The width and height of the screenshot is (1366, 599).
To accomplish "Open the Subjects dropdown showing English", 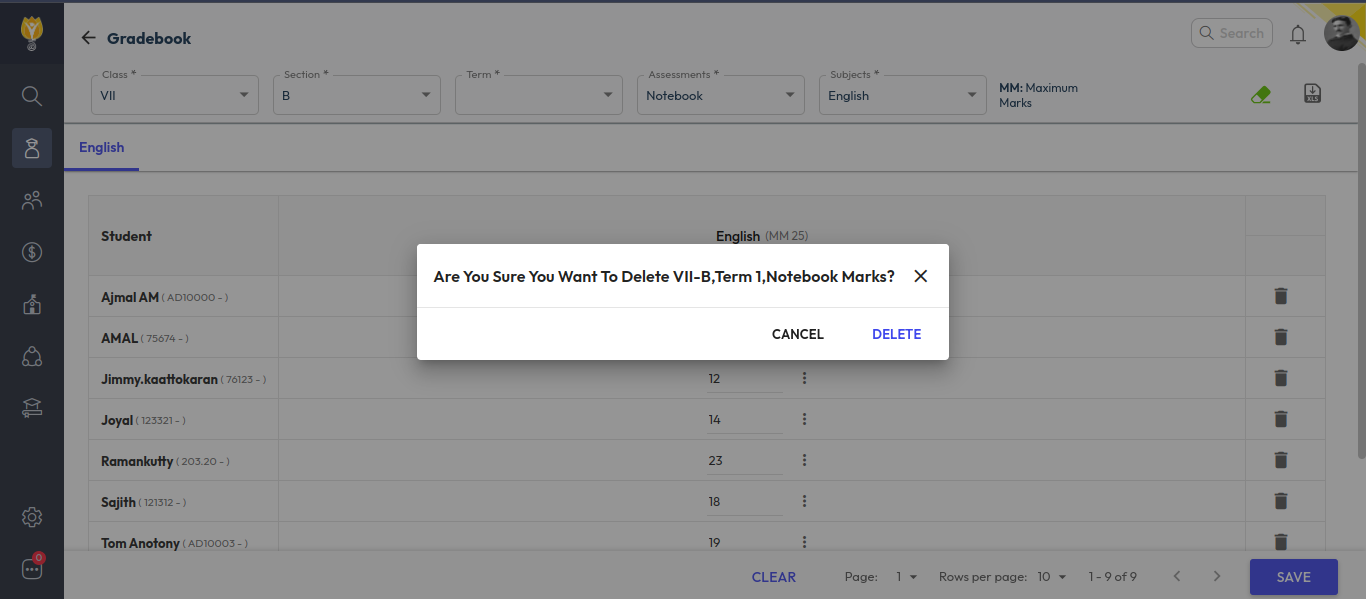I will coord(902,95).
